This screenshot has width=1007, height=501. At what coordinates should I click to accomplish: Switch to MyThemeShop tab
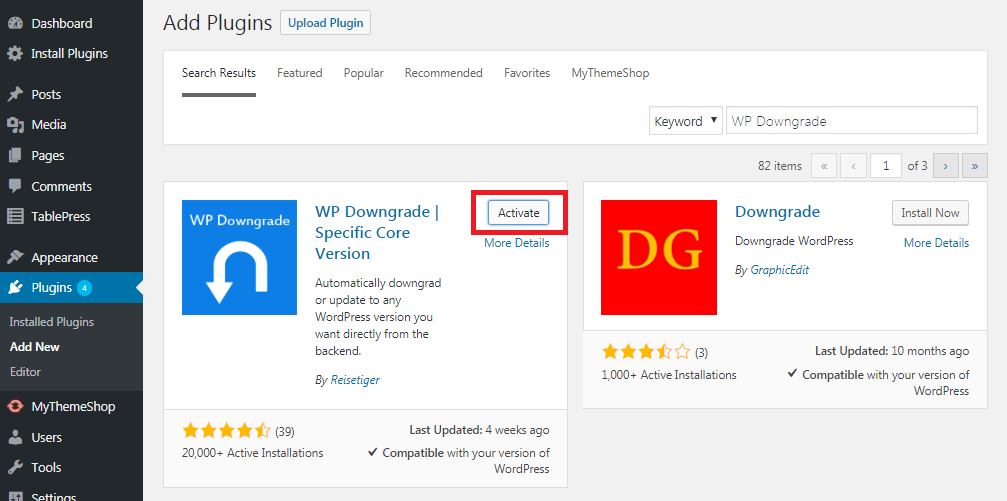coord(610,73)
